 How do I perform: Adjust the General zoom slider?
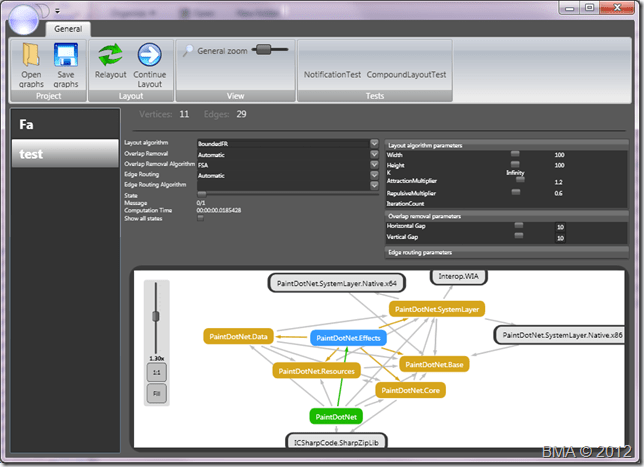pyautogui.click(x=270, y=50)
